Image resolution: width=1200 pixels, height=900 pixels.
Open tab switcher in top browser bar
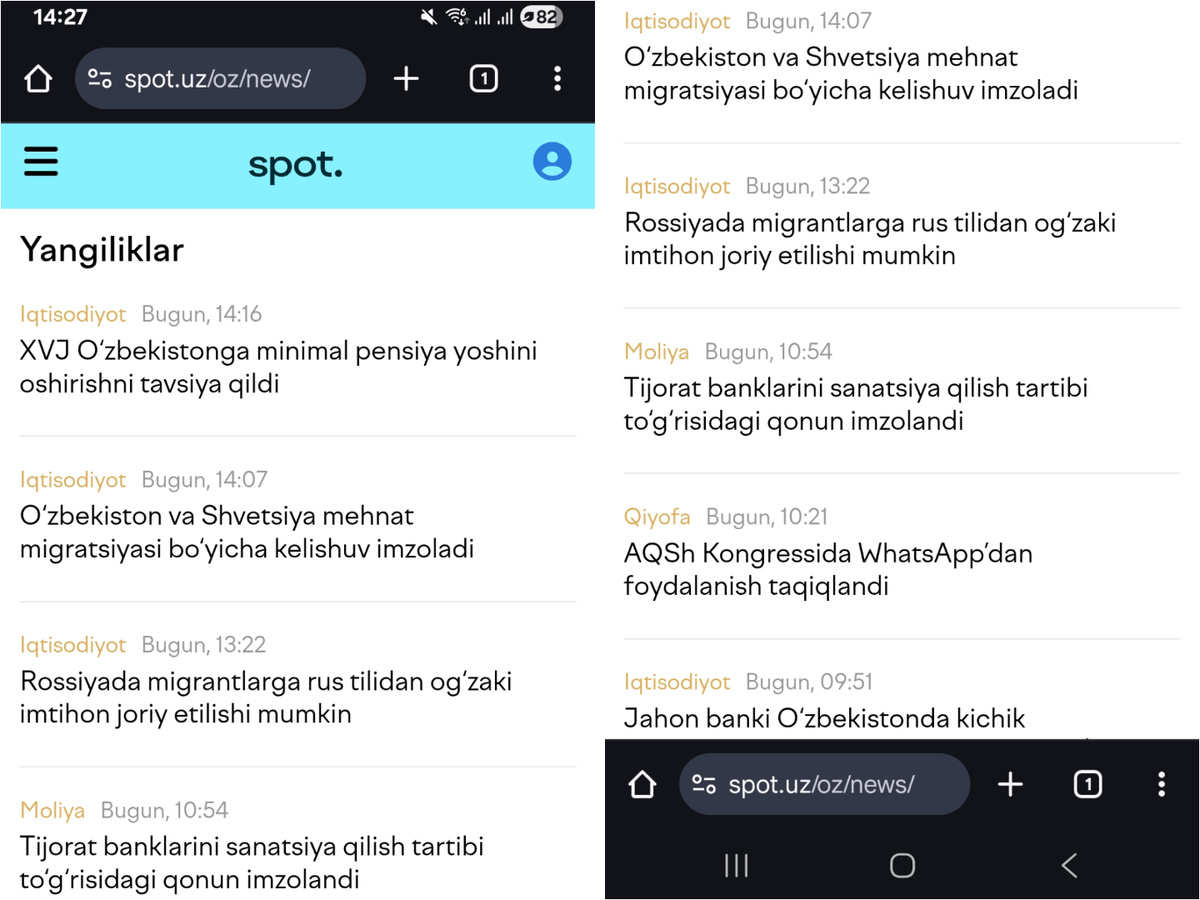483,79
